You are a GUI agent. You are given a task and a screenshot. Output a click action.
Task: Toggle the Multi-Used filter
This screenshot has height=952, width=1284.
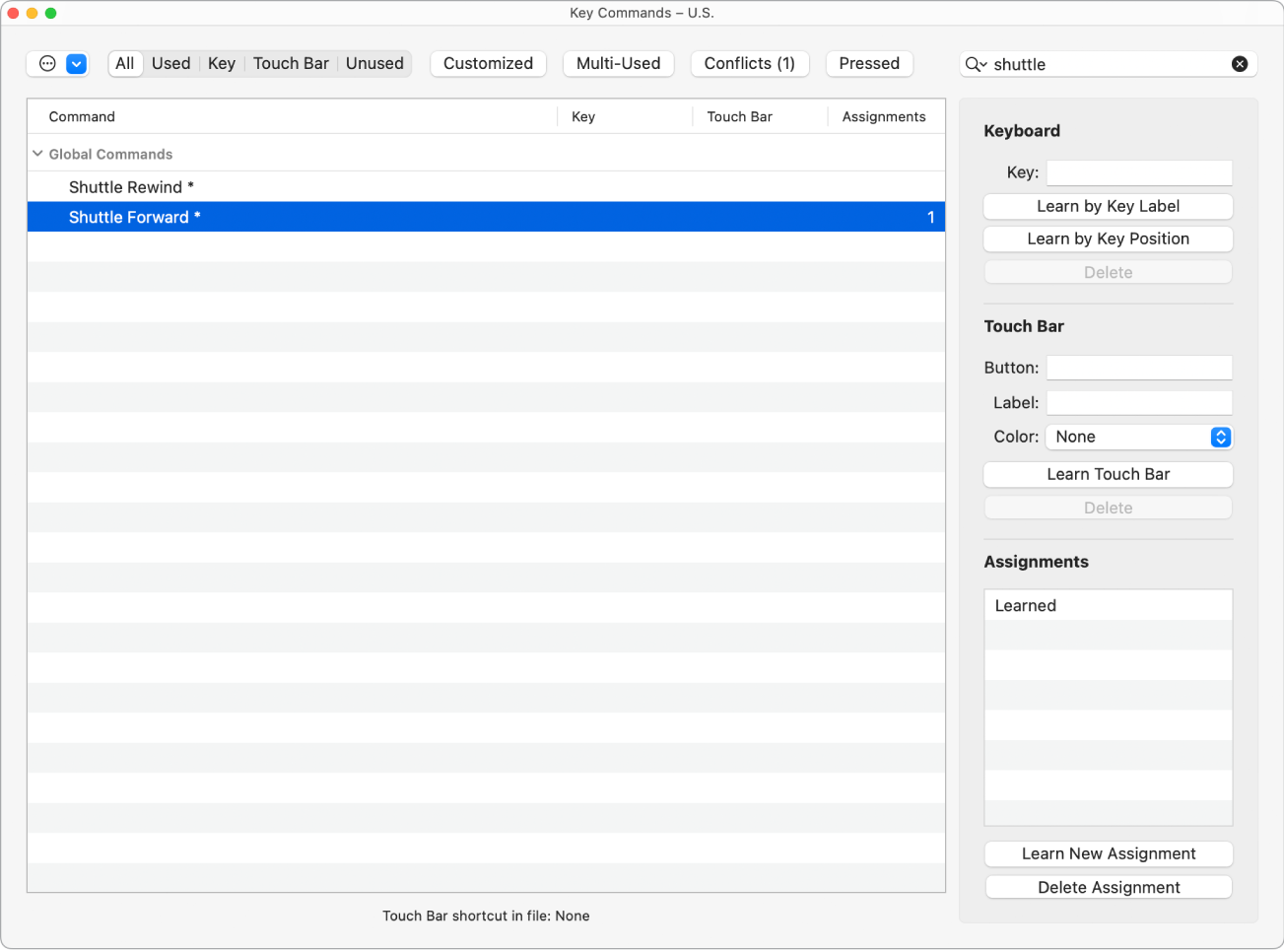coord(619,63)
